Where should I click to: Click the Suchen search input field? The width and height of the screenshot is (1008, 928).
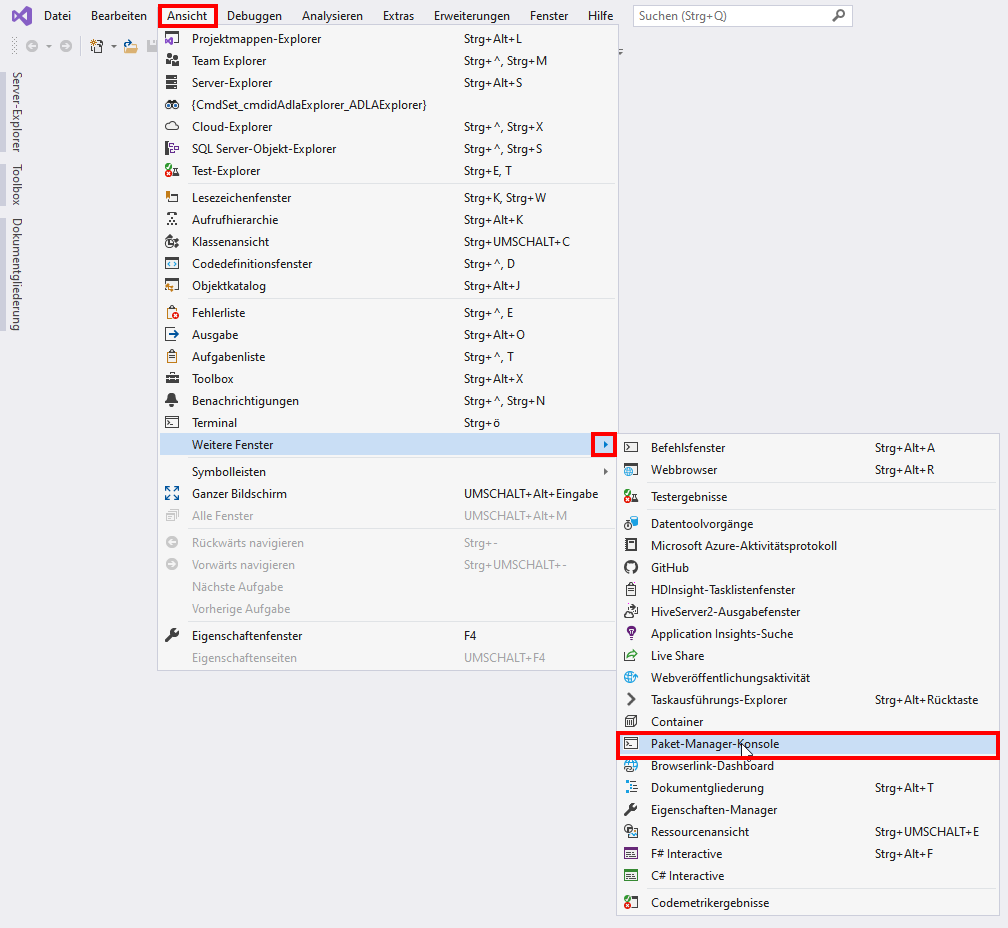pyautogui.click(x=742, y=15)
